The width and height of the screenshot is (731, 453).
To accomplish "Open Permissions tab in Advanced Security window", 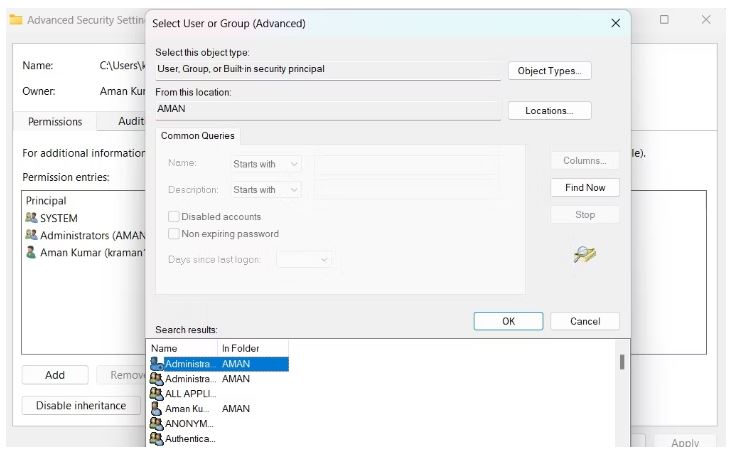I will tap(55, 122).
